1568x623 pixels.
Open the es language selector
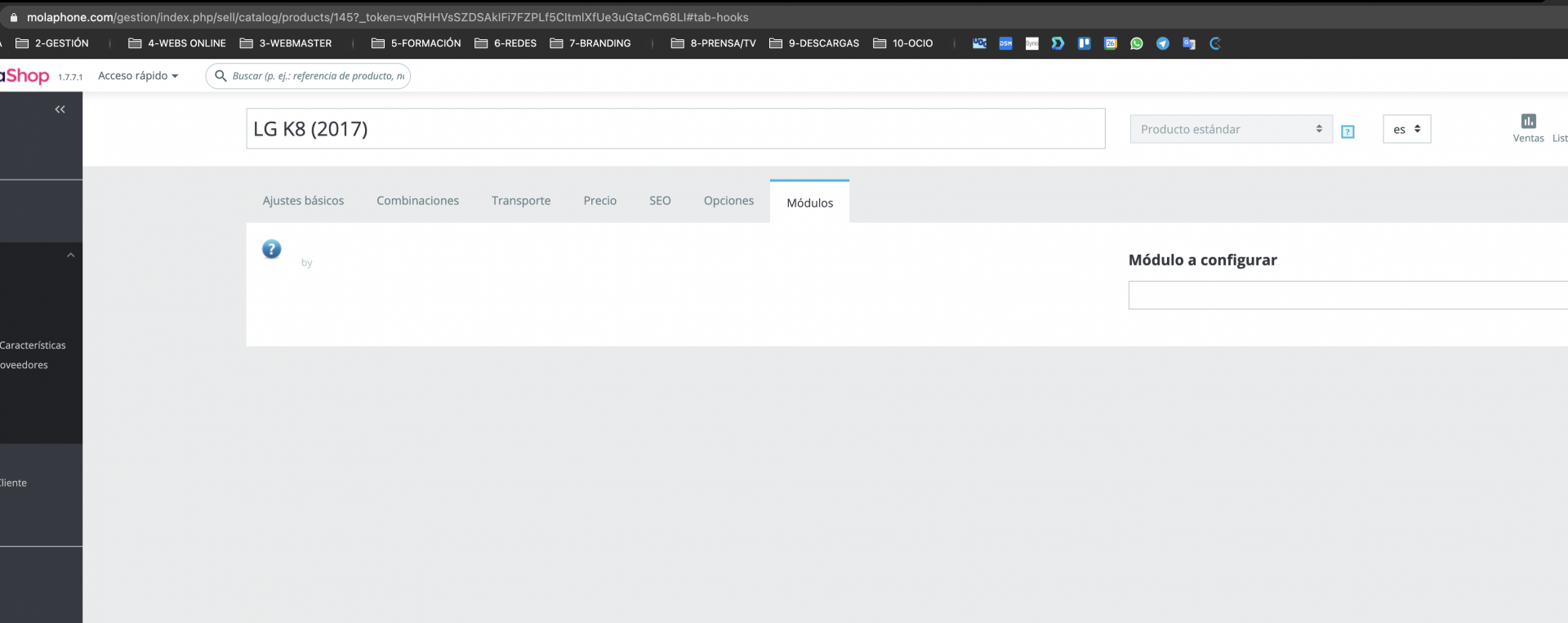coord(1406,129)
